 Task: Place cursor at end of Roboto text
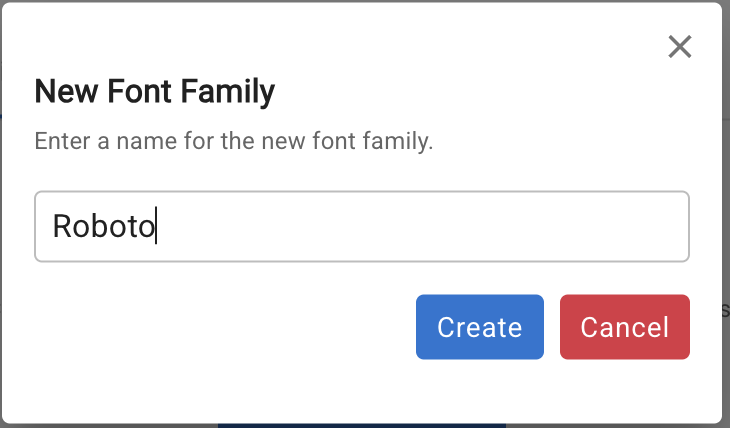pos(156,227)
